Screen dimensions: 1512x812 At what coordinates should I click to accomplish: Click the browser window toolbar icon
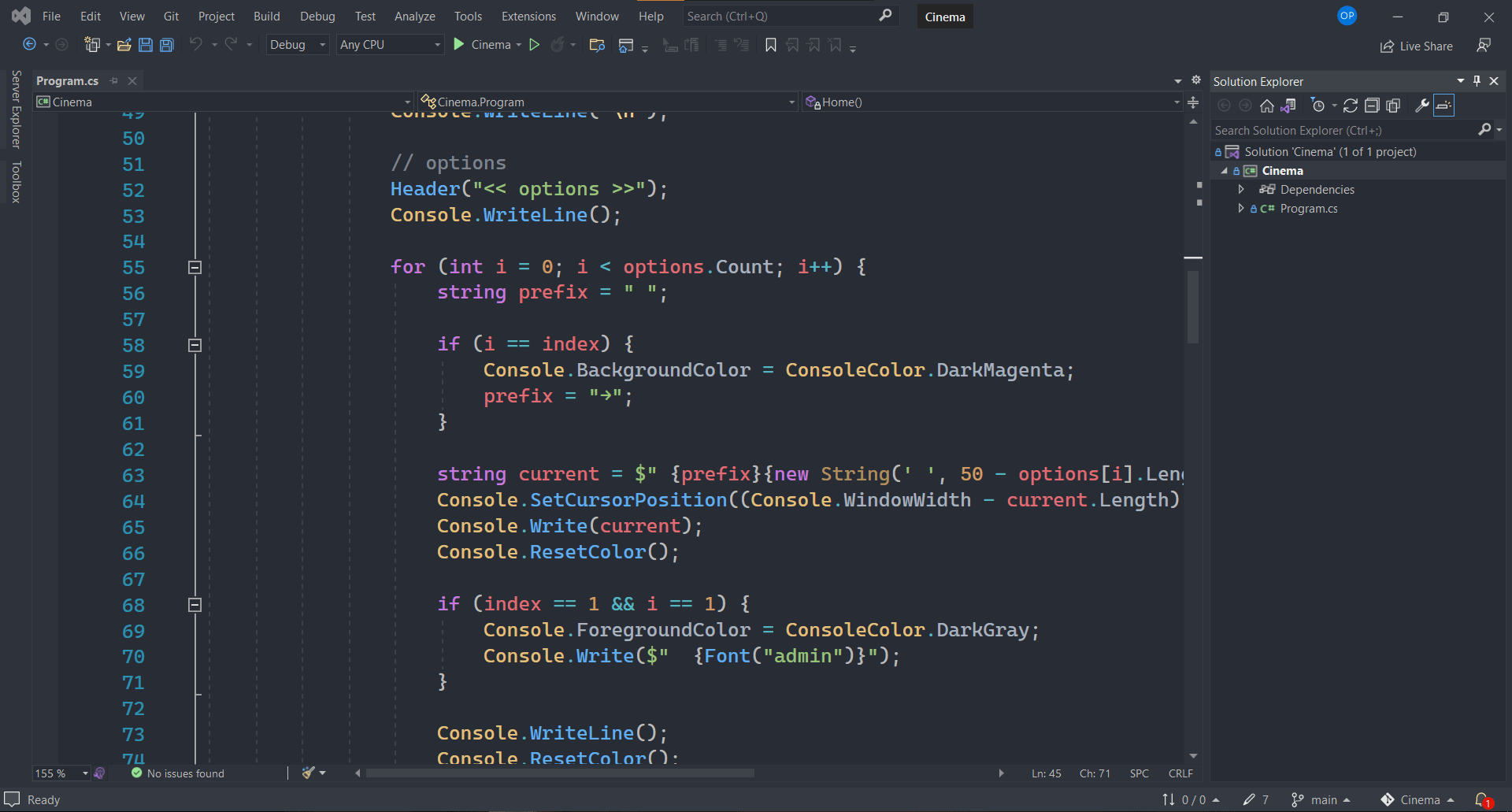click(626, 45)
